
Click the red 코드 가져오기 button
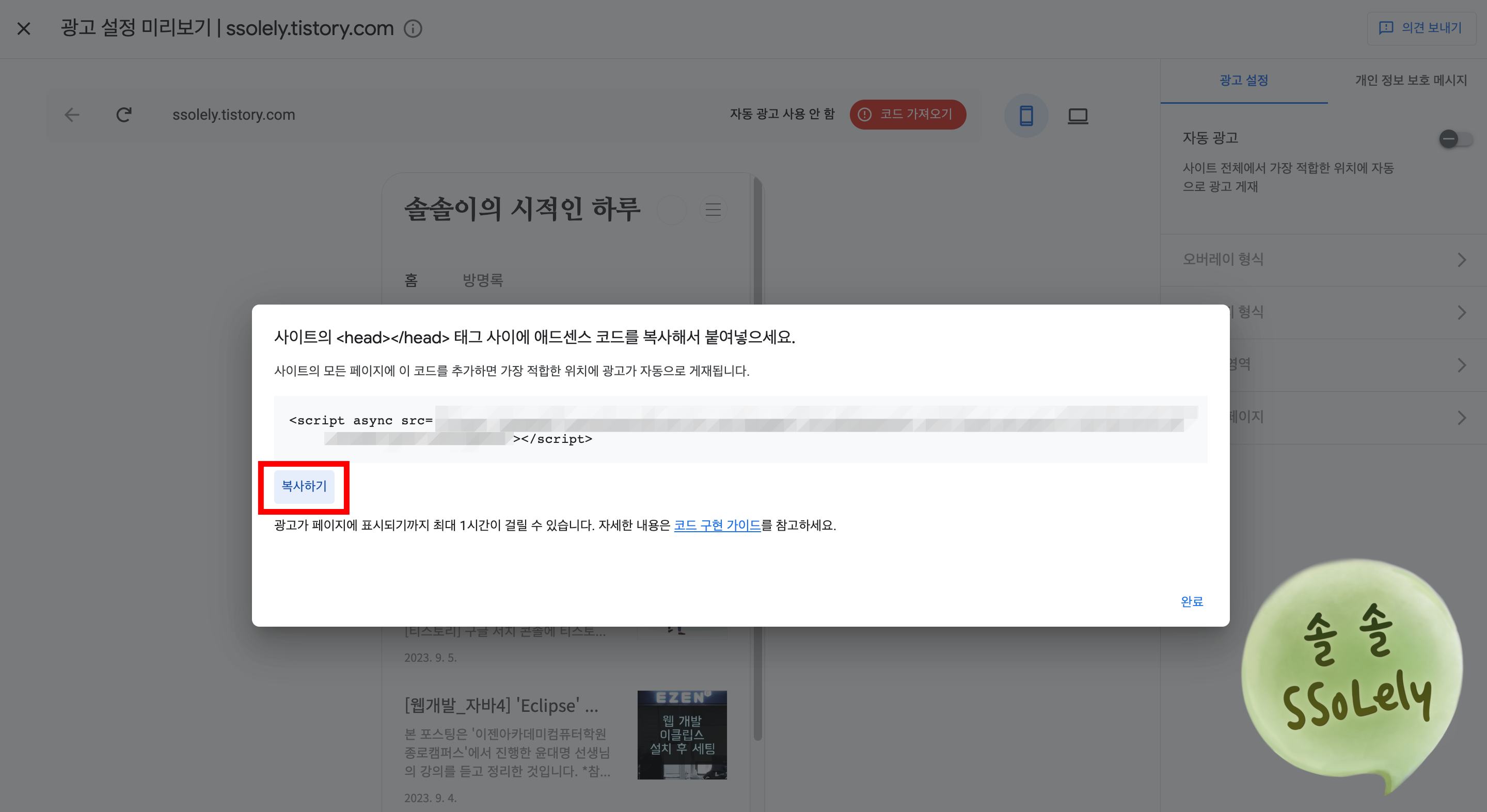pos(908,114)
